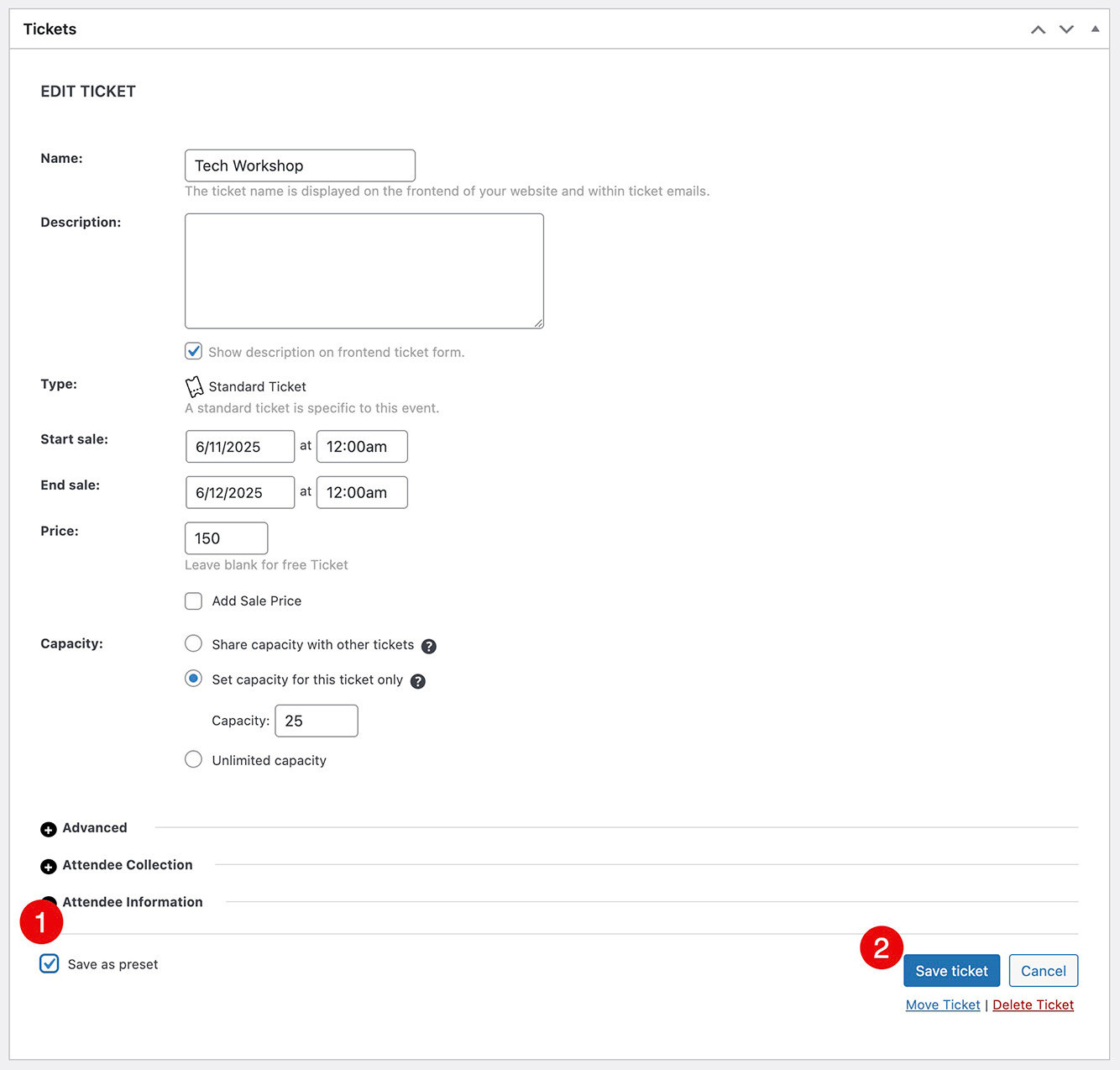Open the End sale time field
This screenshot has height=1070, width=1120.
point(361,493)
